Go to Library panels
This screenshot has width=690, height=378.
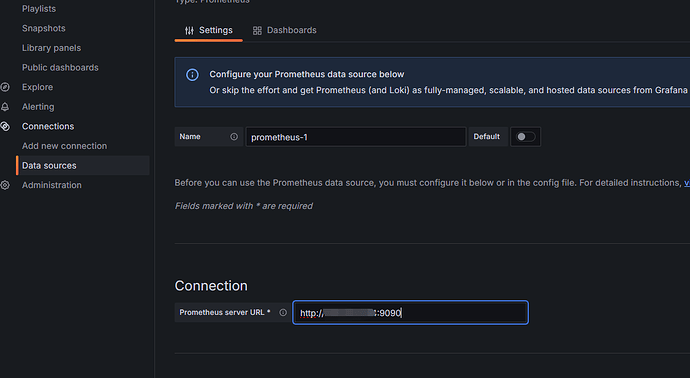(x=51, y=48)
